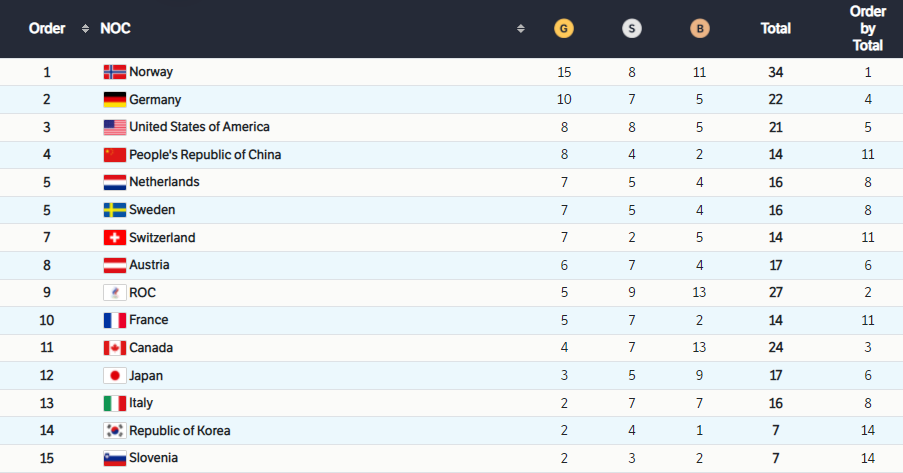Image resolution: width=903 pixels, height=473 pixels.
Task: Select the Netherlands country name
Action: [164, 182]
